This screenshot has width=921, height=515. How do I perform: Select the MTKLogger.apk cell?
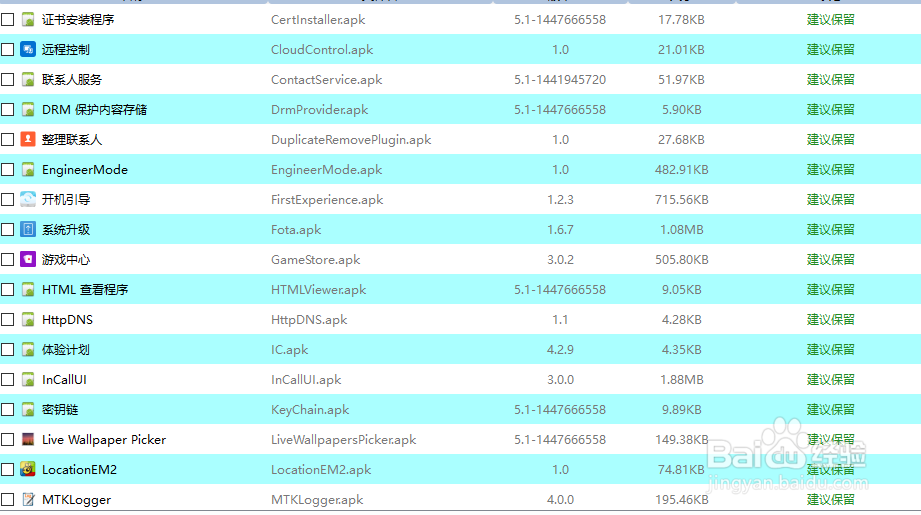tap(317, 500)
